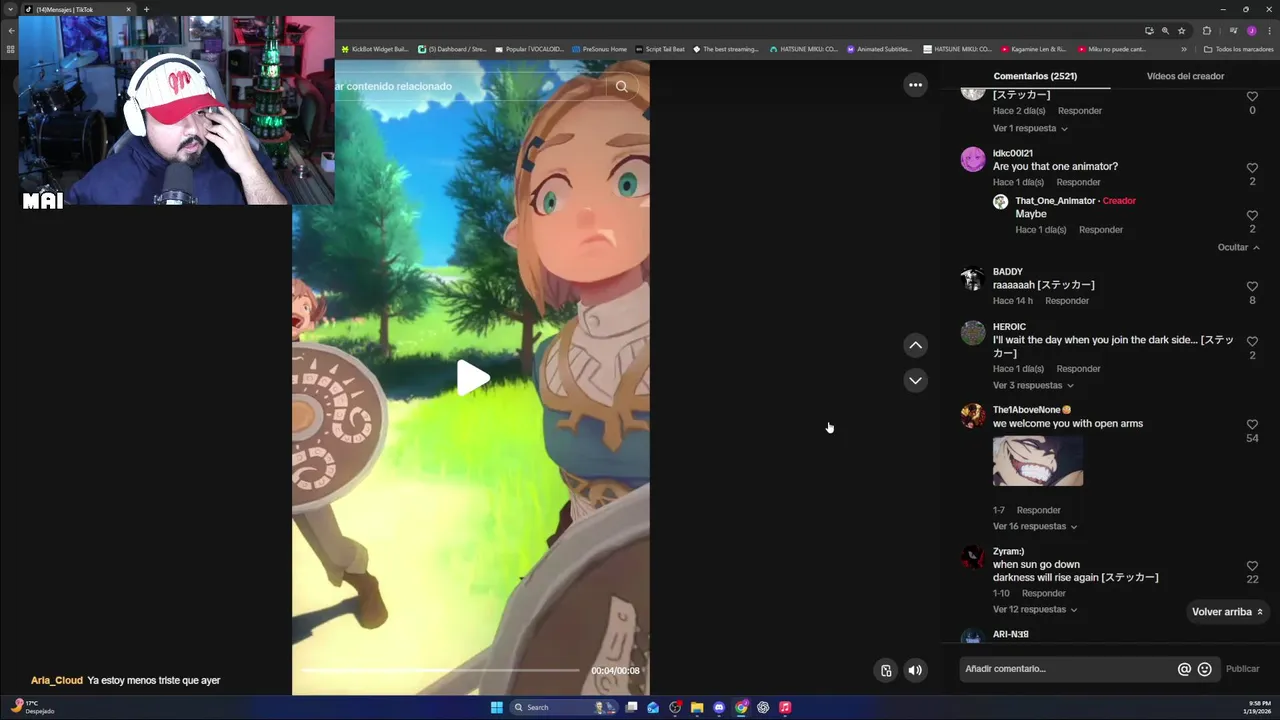Open HEROIC's profile avatar
This screenshot has height=720, width=1280.
click(x=973, y=333)
